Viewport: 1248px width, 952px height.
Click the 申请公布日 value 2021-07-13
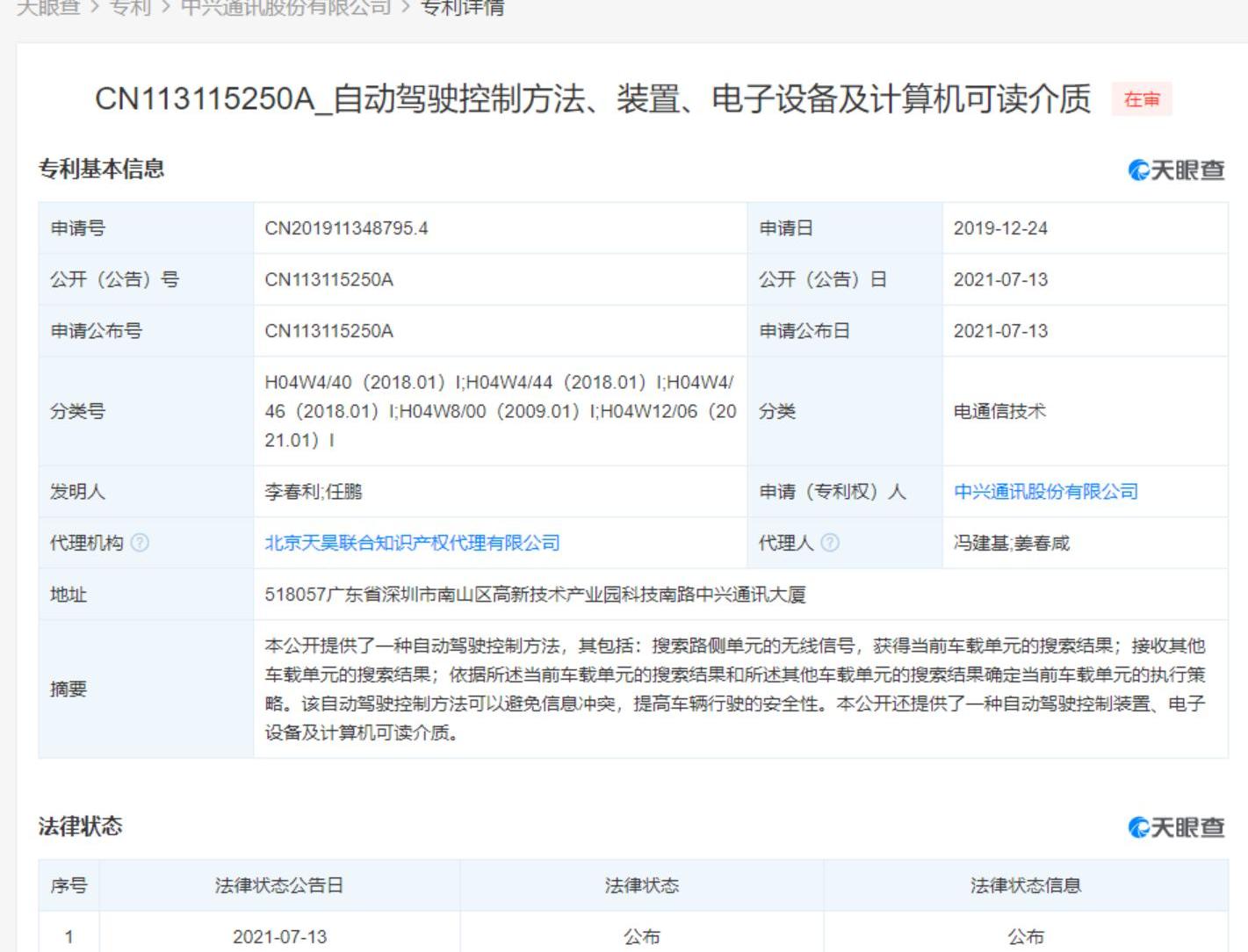(x=1000, y=331)
